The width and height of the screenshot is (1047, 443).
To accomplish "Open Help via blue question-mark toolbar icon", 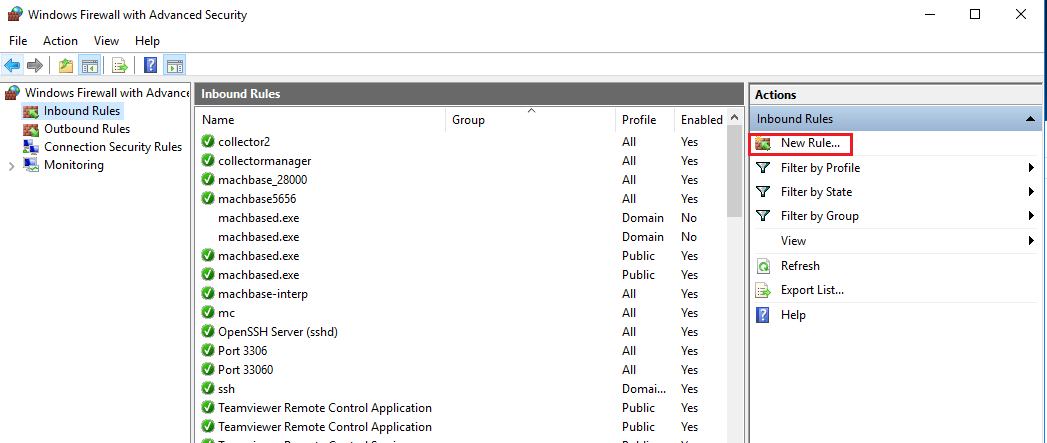I will pyautogui.click(x=150, y=66).
